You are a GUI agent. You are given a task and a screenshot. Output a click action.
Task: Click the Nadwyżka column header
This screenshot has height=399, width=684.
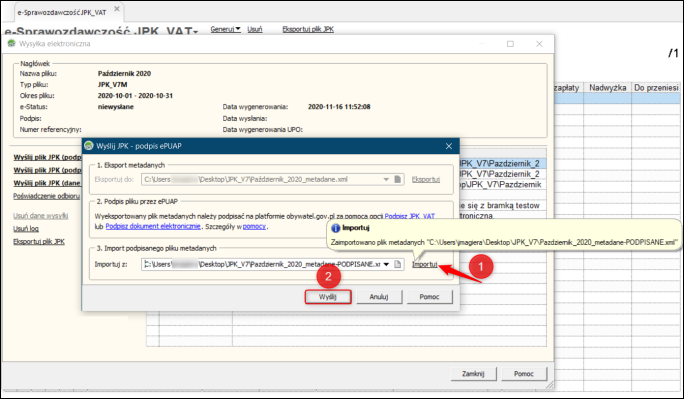coord(608,88)
